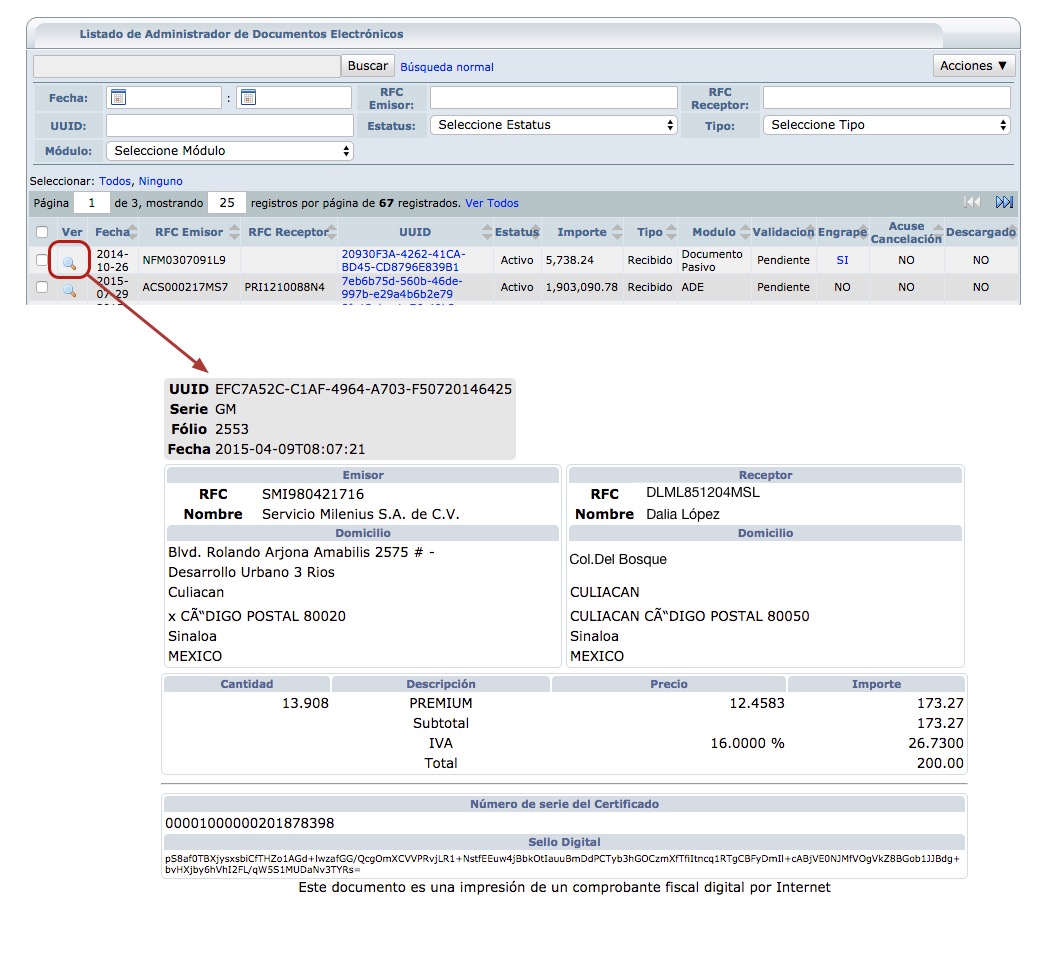Viewport: 1045px width, 961px height.
Task: Focus the main search text field
Action: tap(187, 66)
